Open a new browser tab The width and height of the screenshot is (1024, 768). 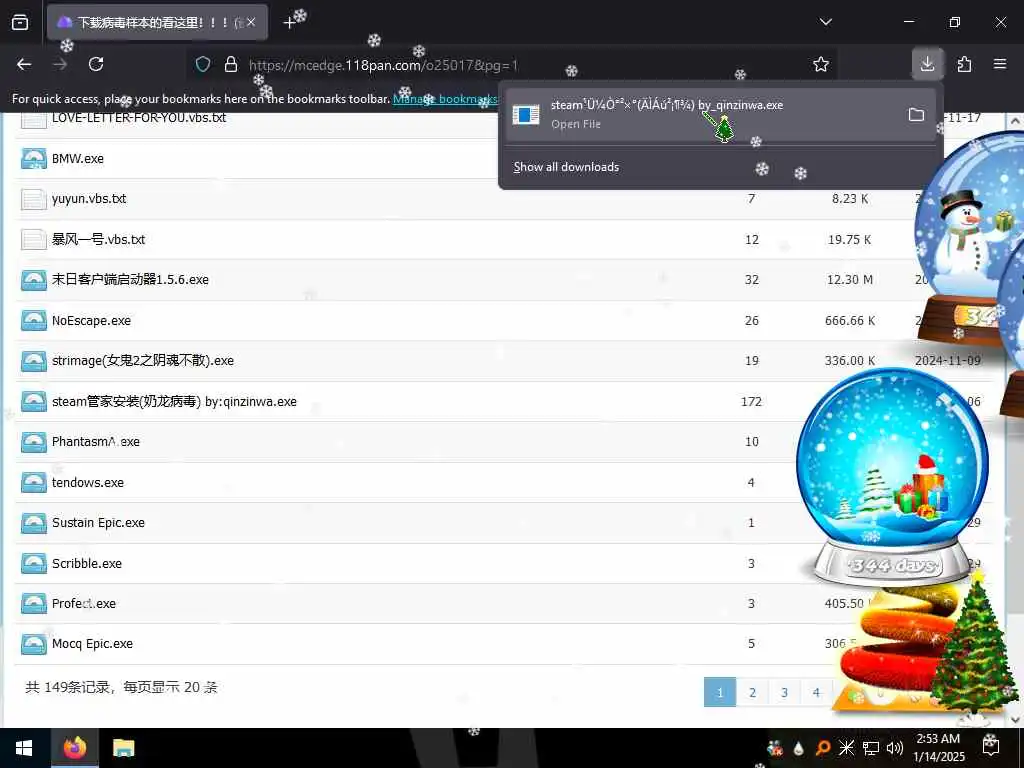point(289,23)
